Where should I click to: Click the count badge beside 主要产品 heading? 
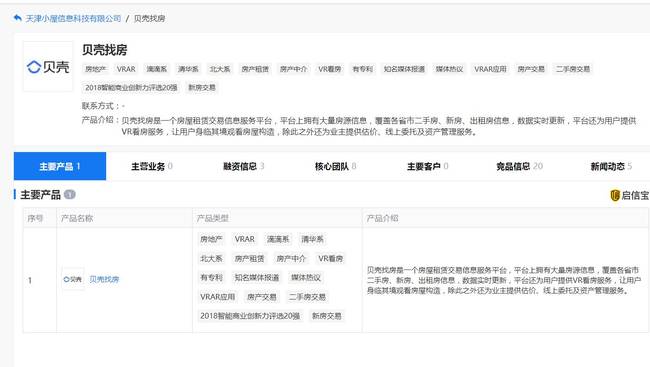[x=70, y=194]
